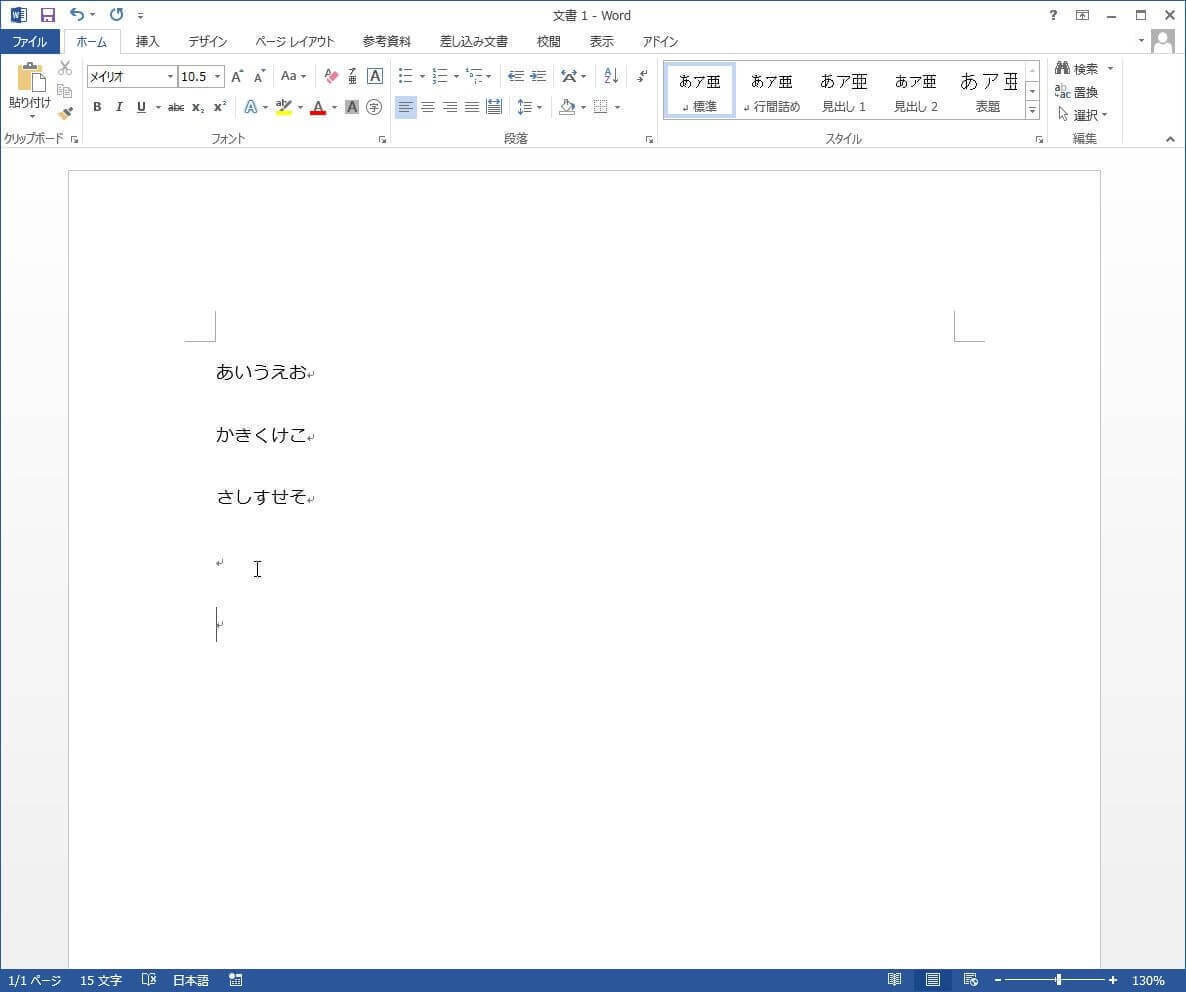Click on the text line かきくけこ
This screenshot has width=1186, height=992.
[261, 435]
